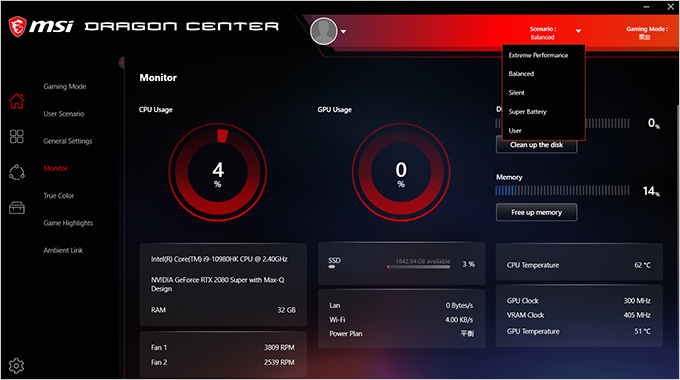Viewport: 680px width, 380px height.
Task: Open Ambient Link page
Action: click(x=63, y=250)
